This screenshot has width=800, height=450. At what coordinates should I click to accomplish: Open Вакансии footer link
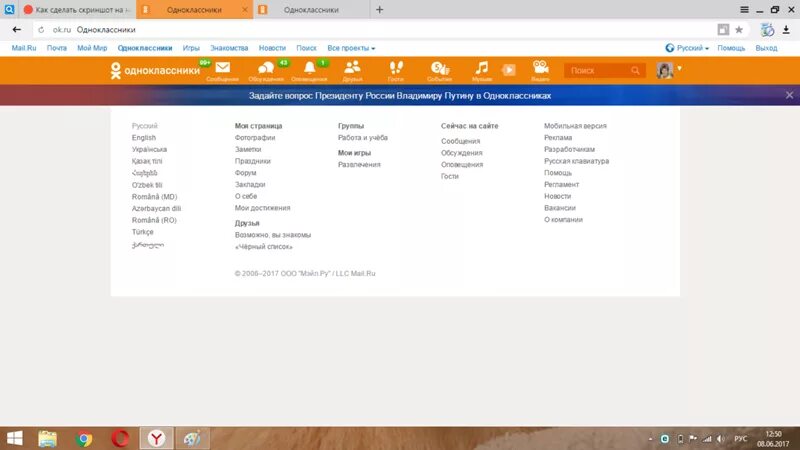tap(560, 208)
